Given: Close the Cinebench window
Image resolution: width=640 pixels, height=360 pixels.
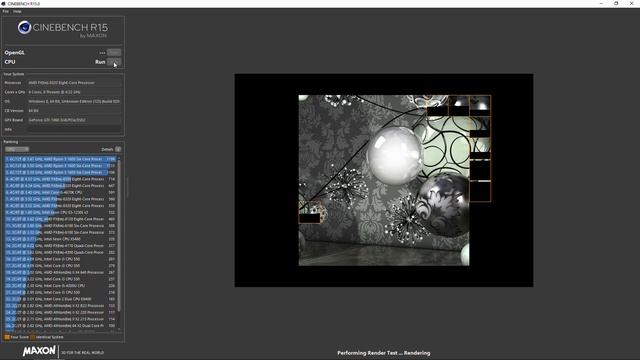Looking at the screenshot, I should (631, 3).
